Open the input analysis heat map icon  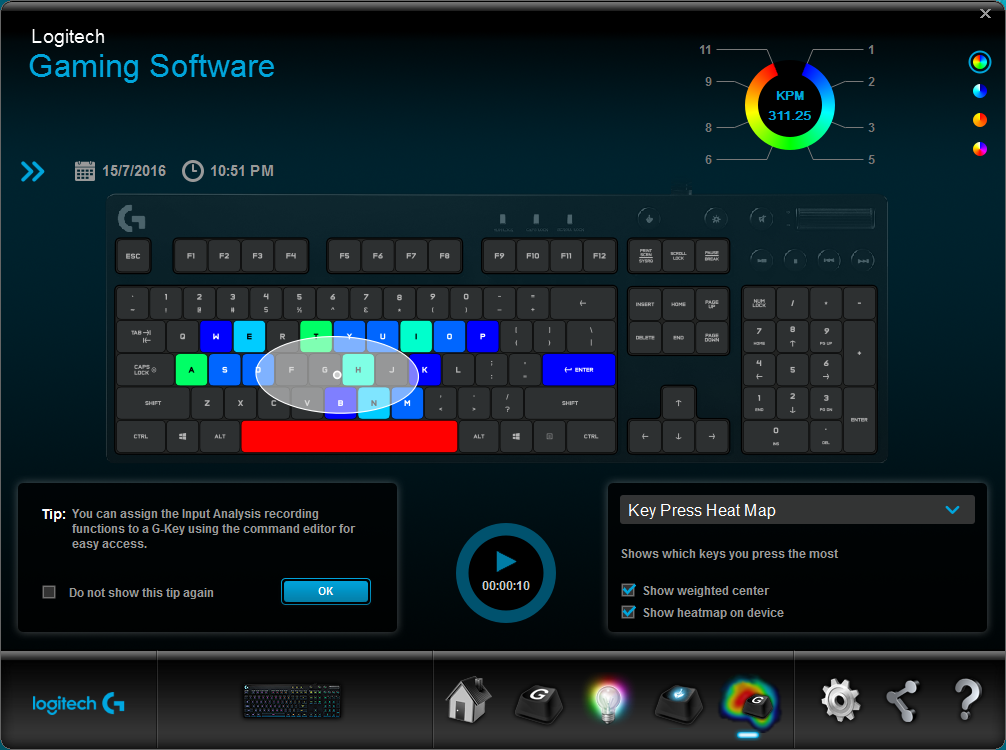point(749,704)
